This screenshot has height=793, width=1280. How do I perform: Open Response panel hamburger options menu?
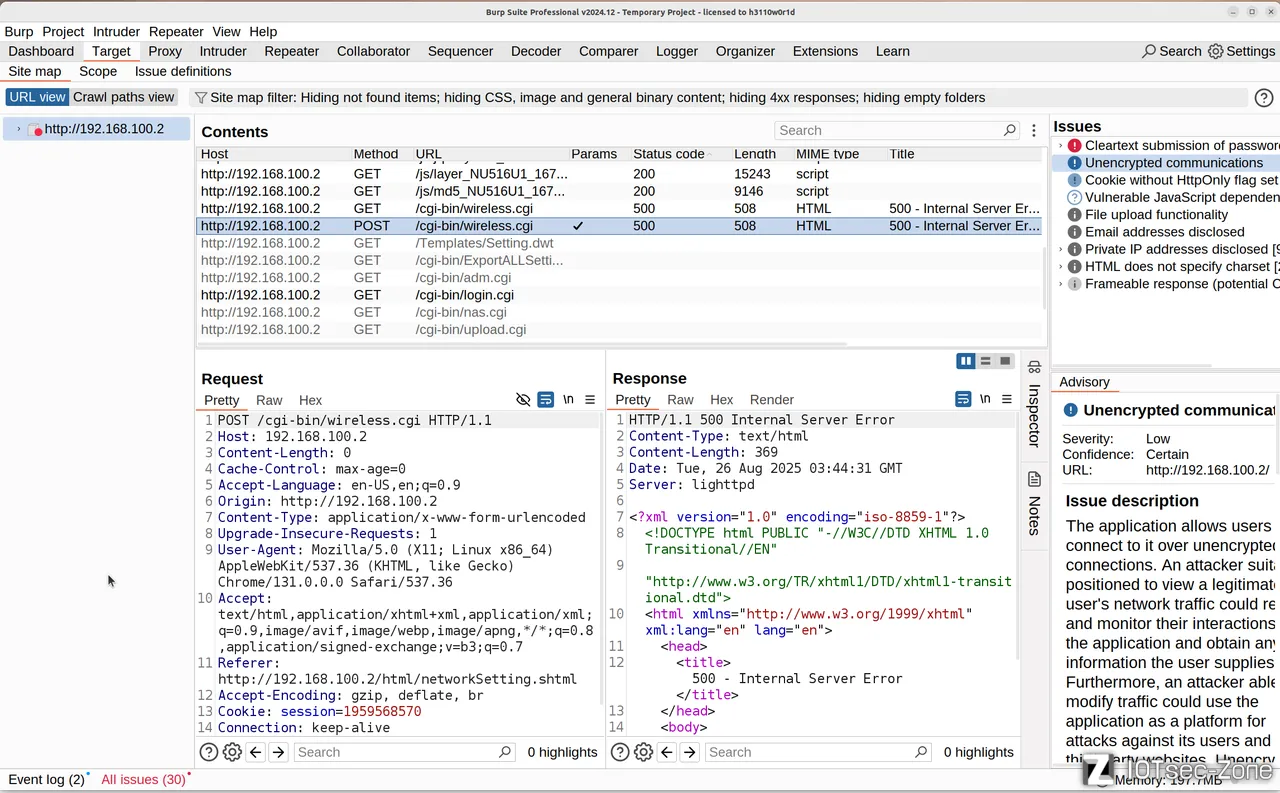click(x=1007, y=400)
